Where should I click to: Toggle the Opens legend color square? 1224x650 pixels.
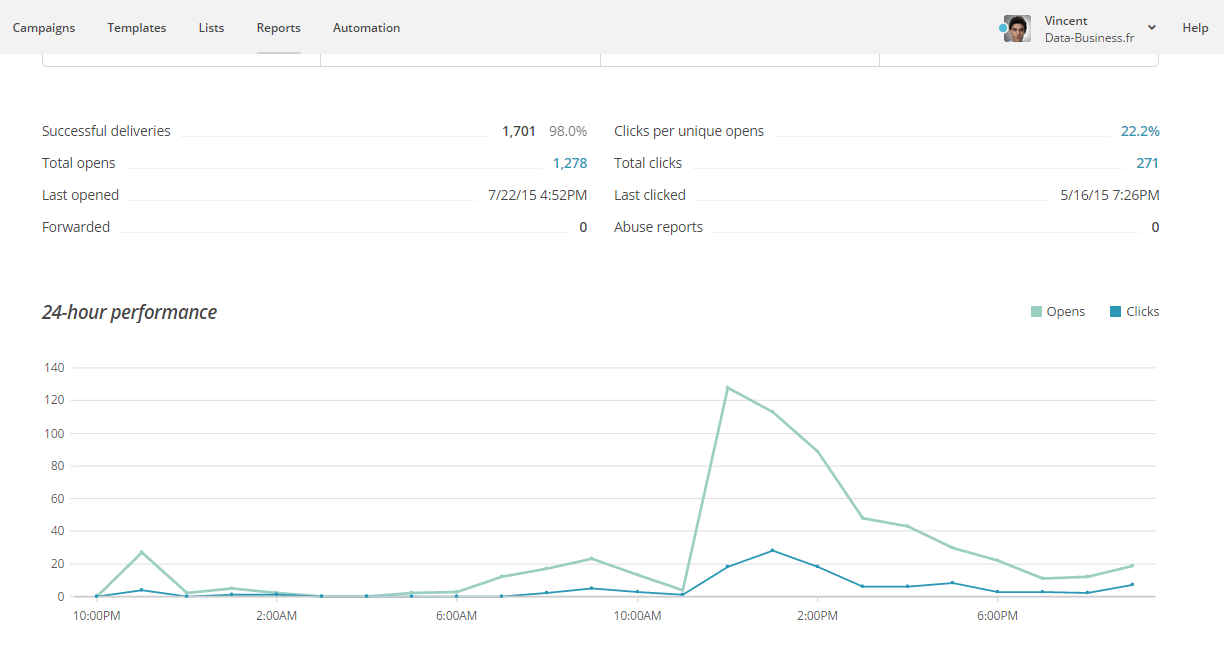1036,312
